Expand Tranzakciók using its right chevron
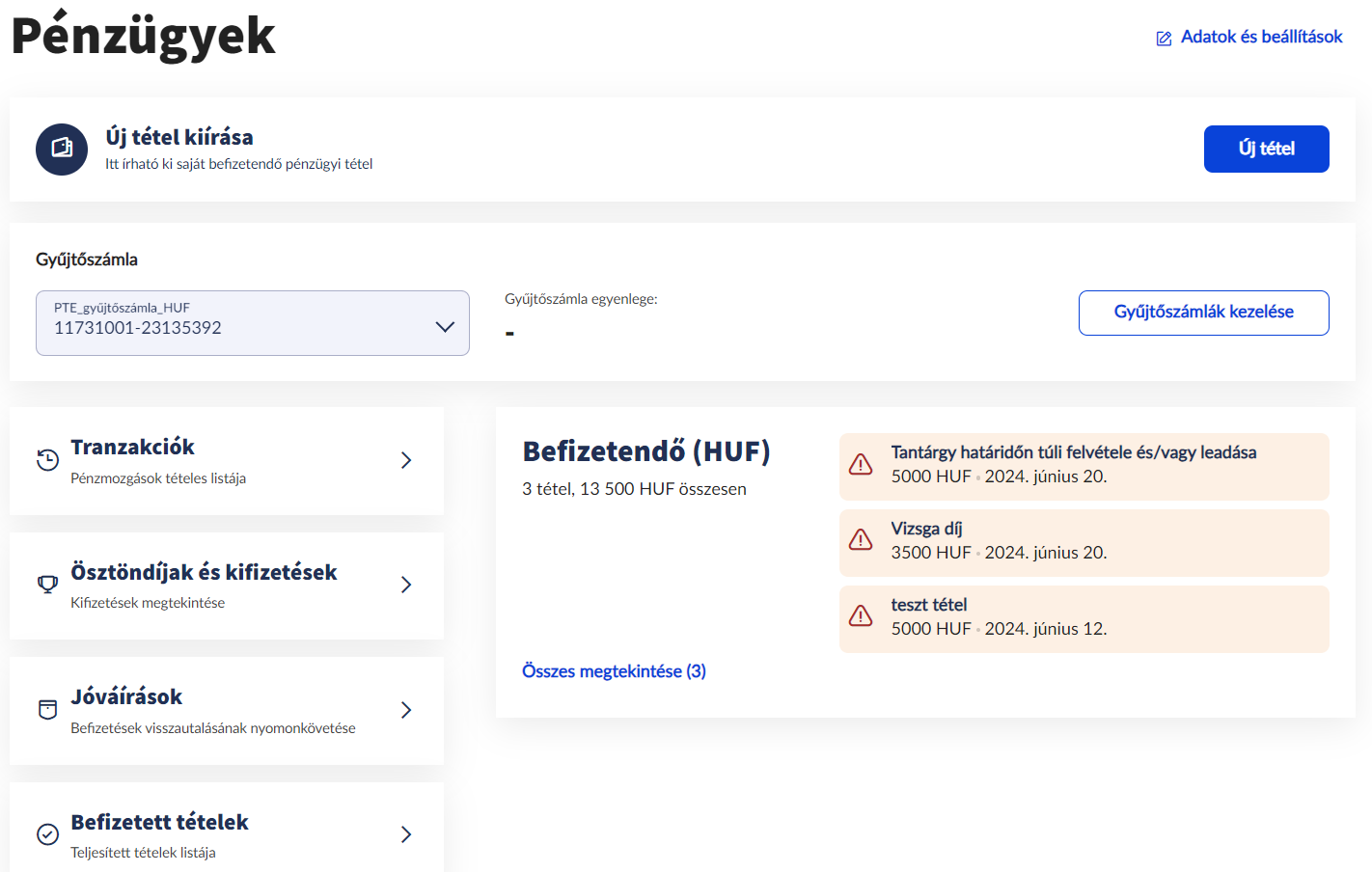This screenshot has width=1372, height=872. pos(406,460)
